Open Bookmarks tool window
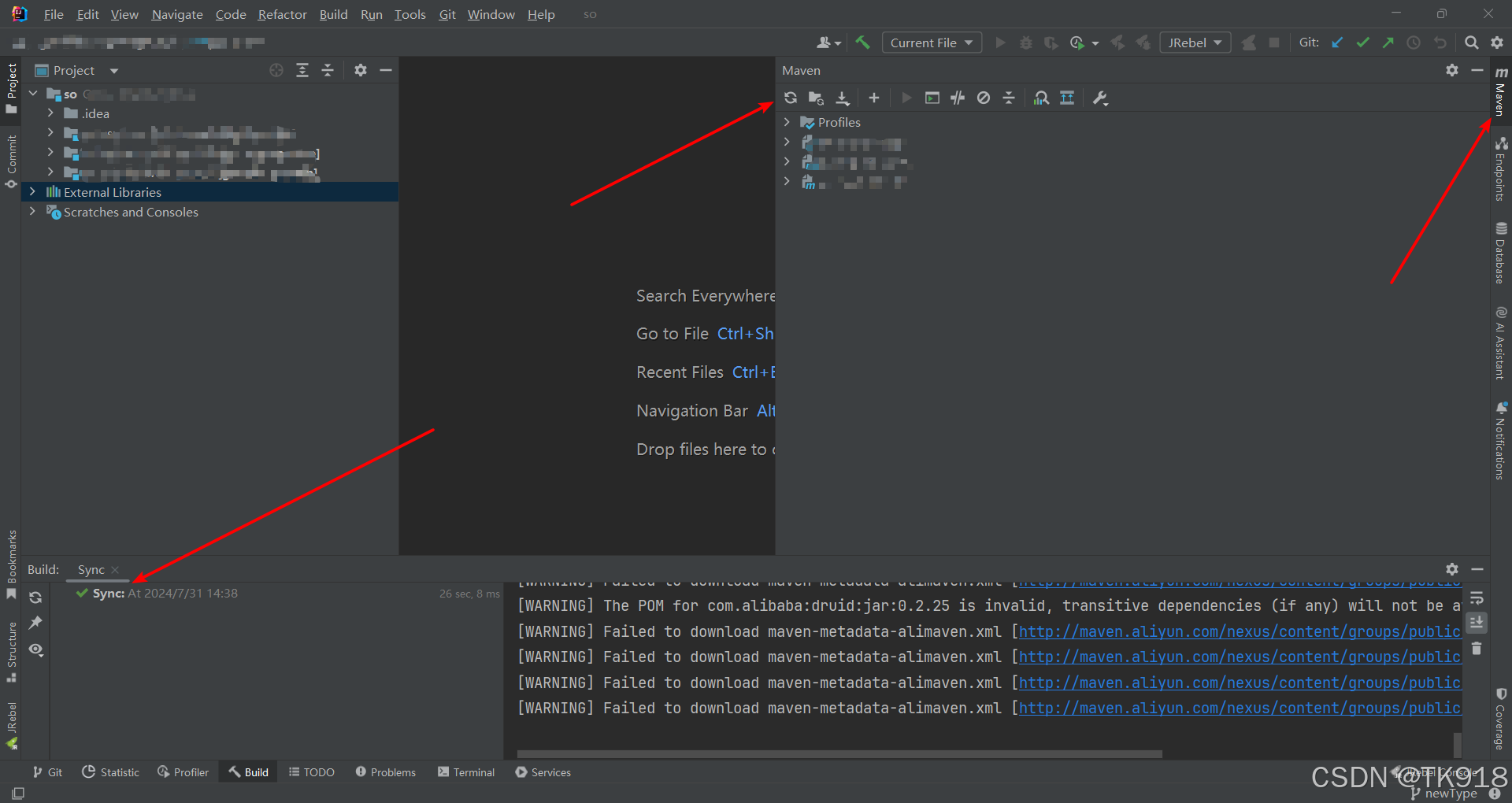1512x803 pixels. point(11,564)
